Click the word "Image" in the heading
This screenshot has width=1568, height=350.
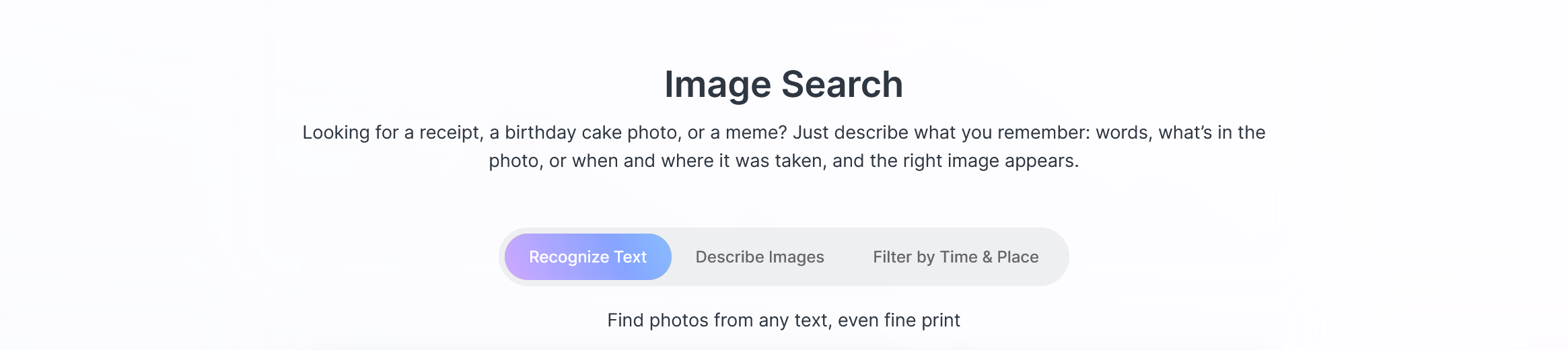coord(717,85)
